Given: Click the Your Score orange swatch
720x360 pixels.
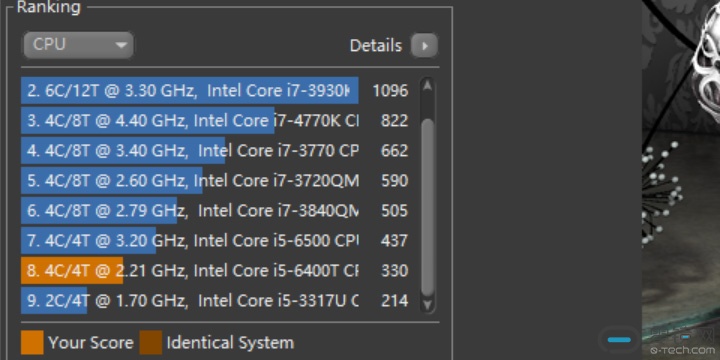Looking at the screenshot, I should click(32, 343).
